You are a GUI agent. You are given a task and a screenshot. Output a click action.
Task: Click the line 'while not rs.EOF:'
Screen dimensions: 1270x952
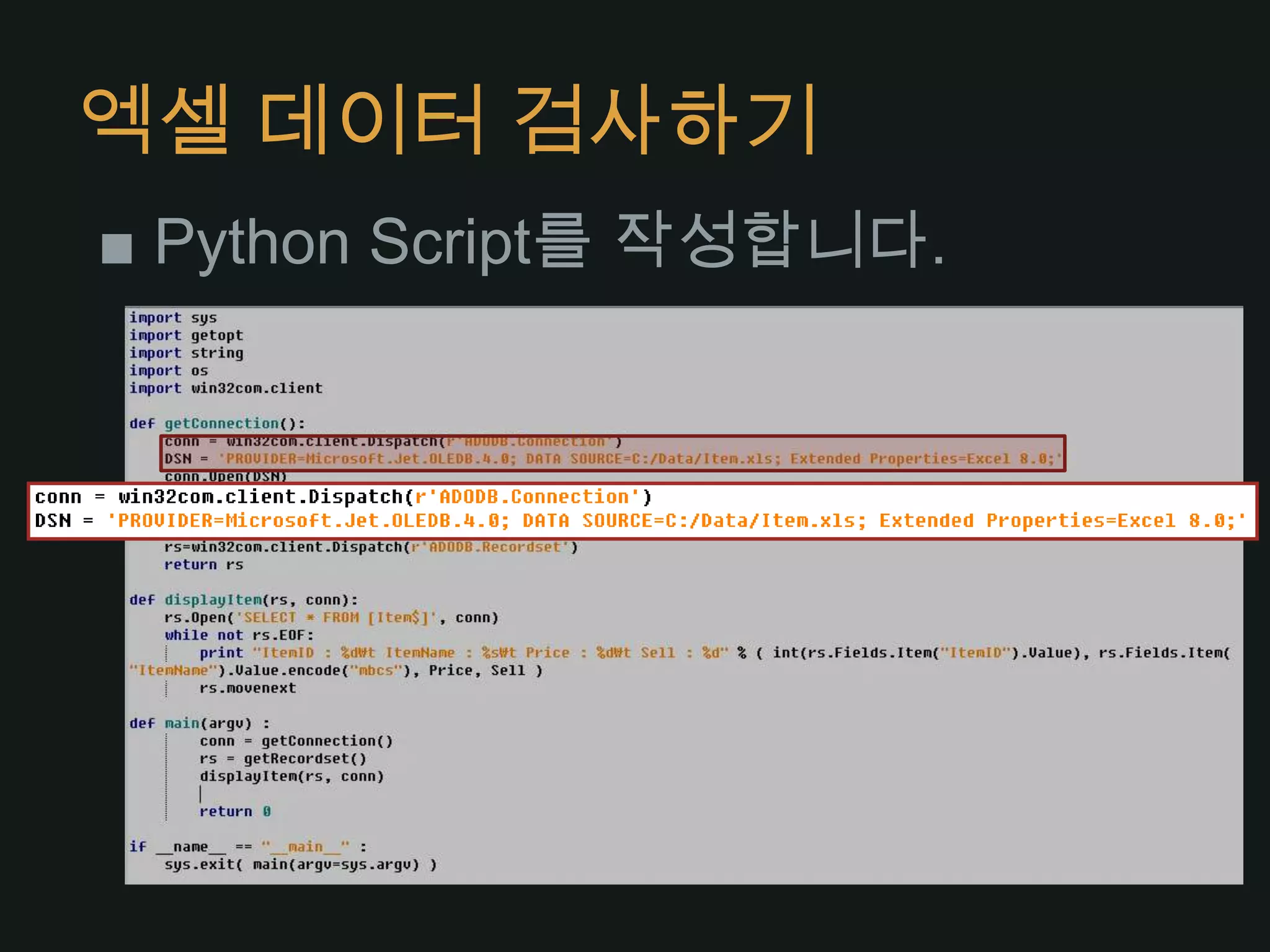click(x=239, y=635)
